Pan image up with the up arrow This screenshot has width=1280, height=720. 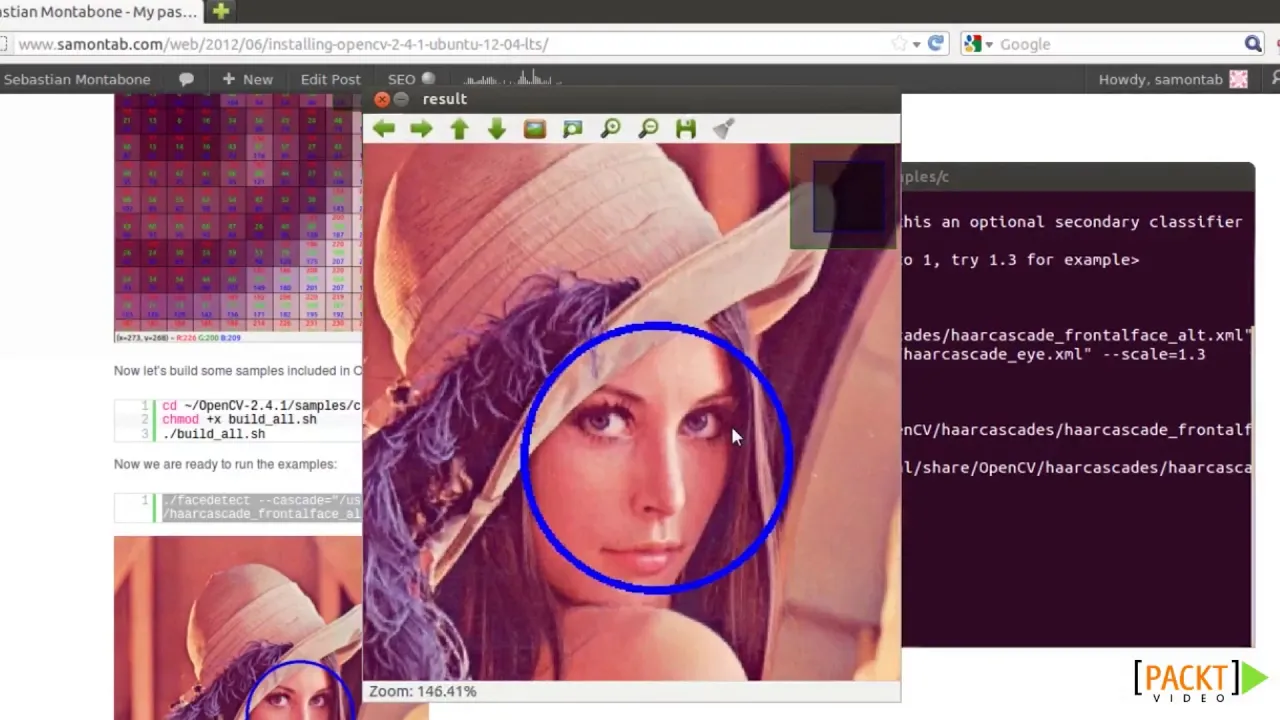pos(459,129)
